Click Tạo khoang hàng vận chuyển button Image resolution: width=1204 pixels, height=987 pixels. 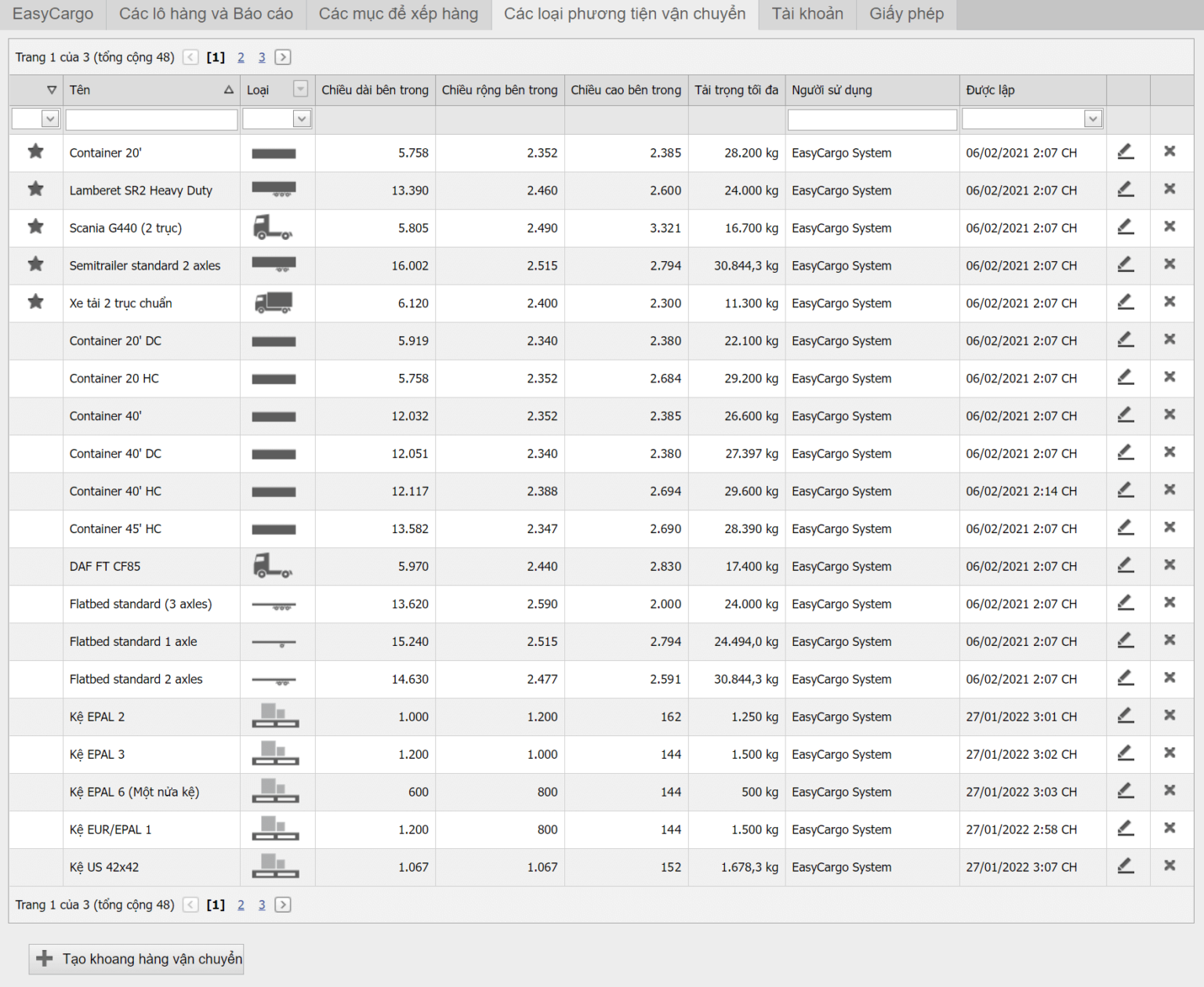[x=136, y=959]
